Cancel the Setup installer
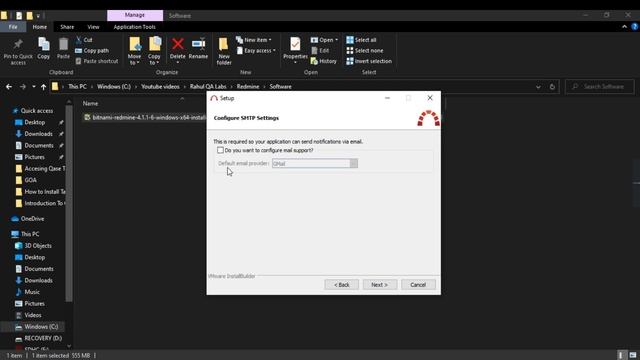Image resolution: width=640 pixels, height=360 pixels. (x=418, y=284)
